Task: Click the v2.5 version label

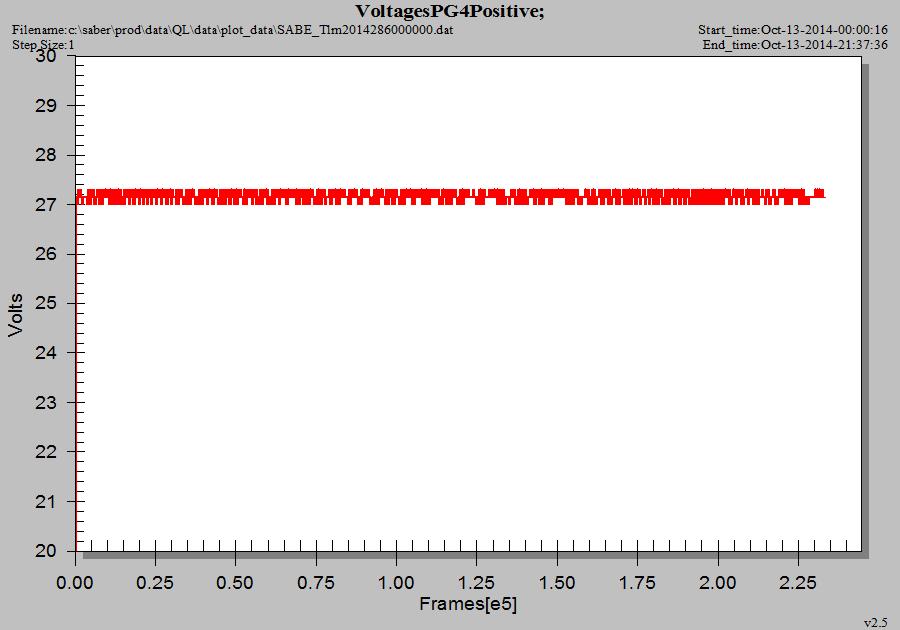Action: tap(875, 623)
